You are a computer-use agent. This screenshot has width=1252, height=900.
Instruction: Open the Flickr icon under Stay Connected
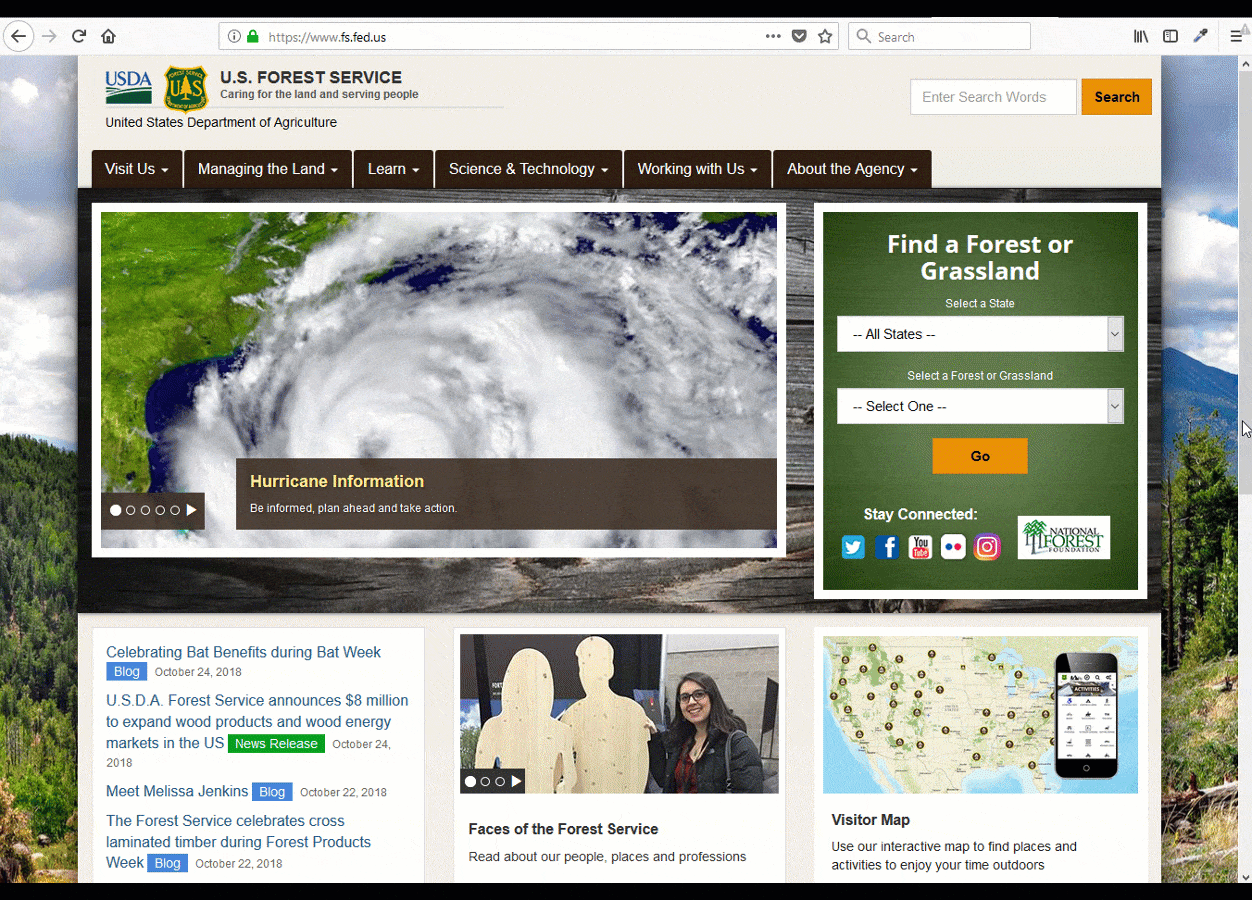pyautogui.click(x=953, y=547)
